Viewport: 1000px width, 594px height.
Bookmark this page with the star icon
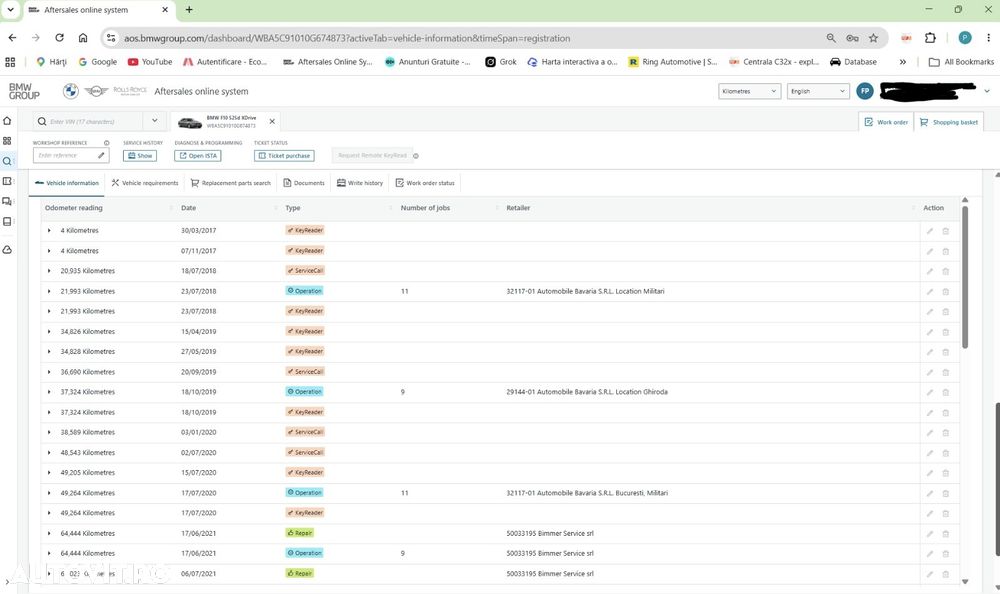(873, 38)
